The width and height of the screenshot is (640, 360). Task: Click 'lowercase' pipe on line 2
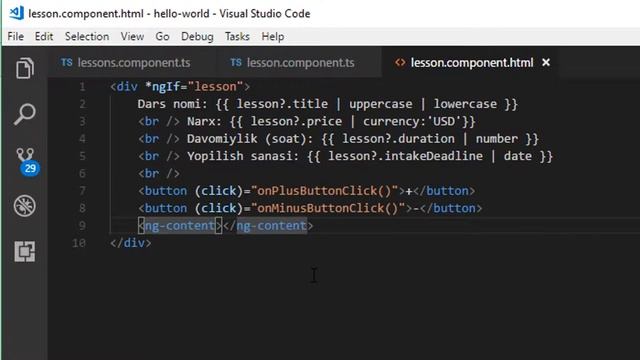click(465, 104)
